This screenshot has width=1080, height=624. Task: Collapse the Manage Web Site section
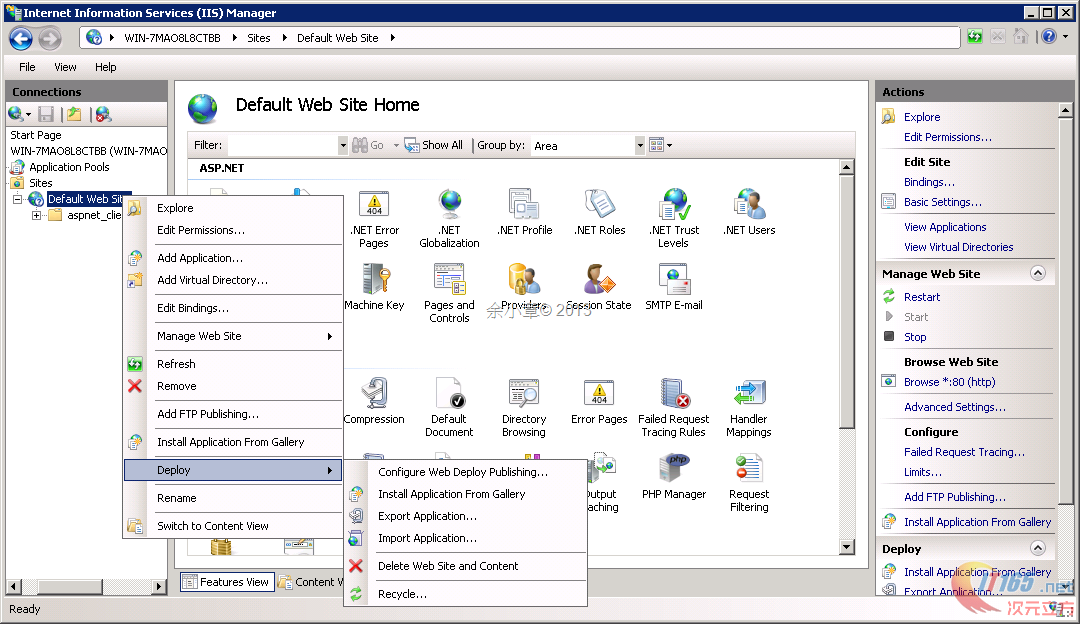tap(1037, 273)
